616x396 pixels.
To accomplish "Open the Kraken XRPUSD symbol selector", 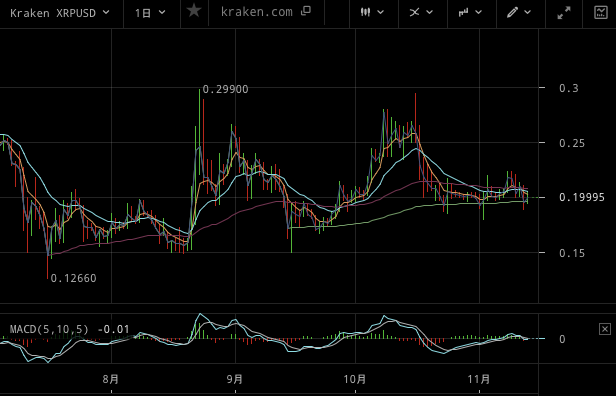I will click(x=60, y=13).
